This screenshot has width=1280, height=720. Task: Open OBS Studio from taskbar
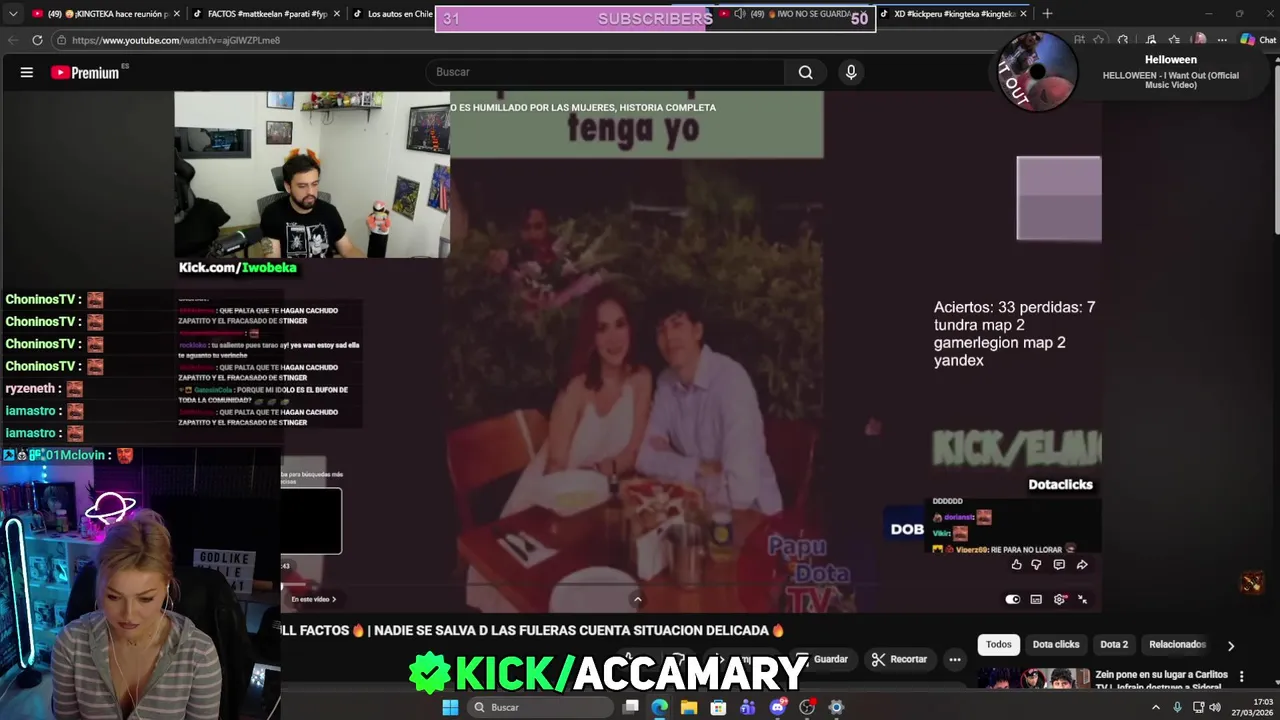click(807, 707)
